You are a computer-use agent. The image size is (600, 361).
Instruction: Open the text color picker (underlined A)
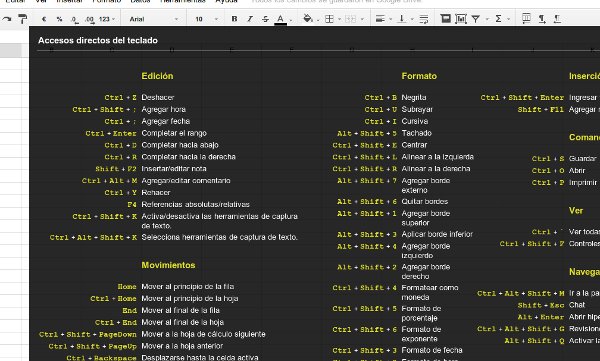(x=280, y=19)
